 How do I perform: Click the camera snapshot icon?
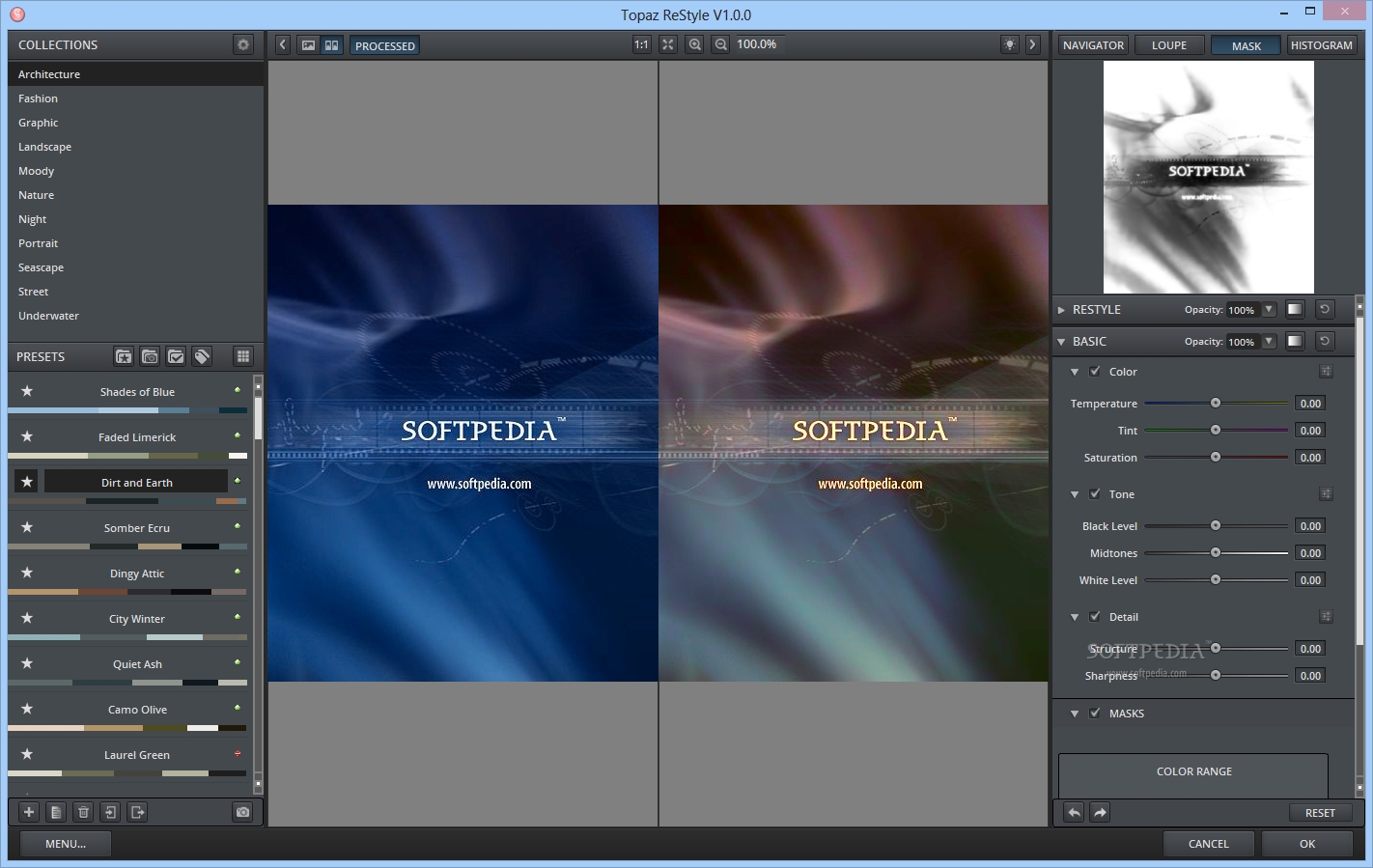pyautogui.click(x=243, y=812)
